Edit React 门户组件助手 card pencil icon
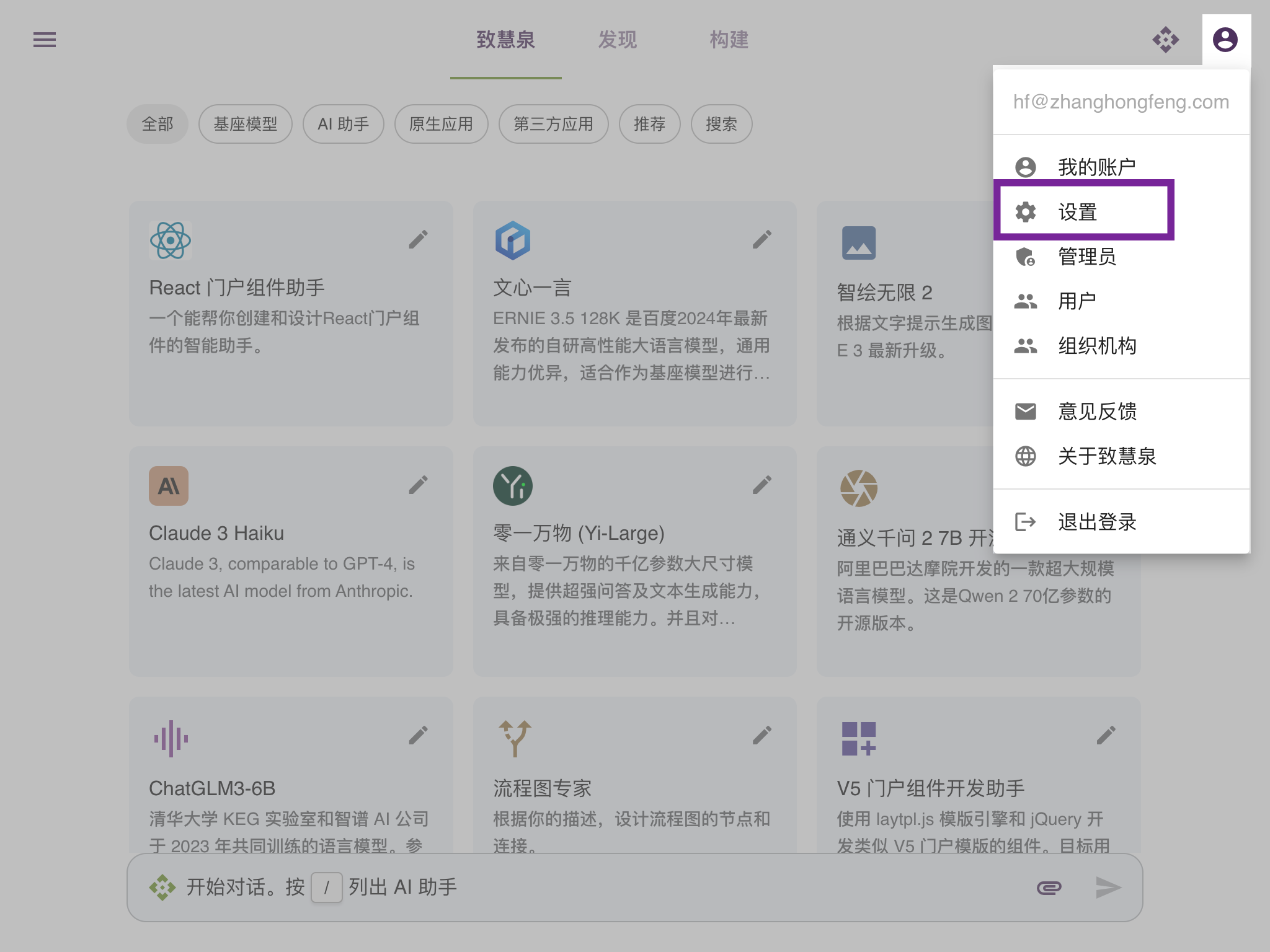The image size is (1270, 952). click(x=419, y=239)
